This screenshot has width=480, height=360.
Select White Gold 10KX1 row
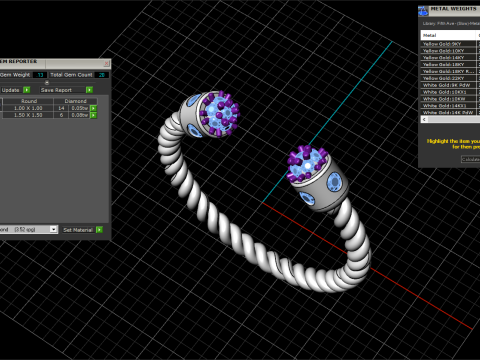449,92
